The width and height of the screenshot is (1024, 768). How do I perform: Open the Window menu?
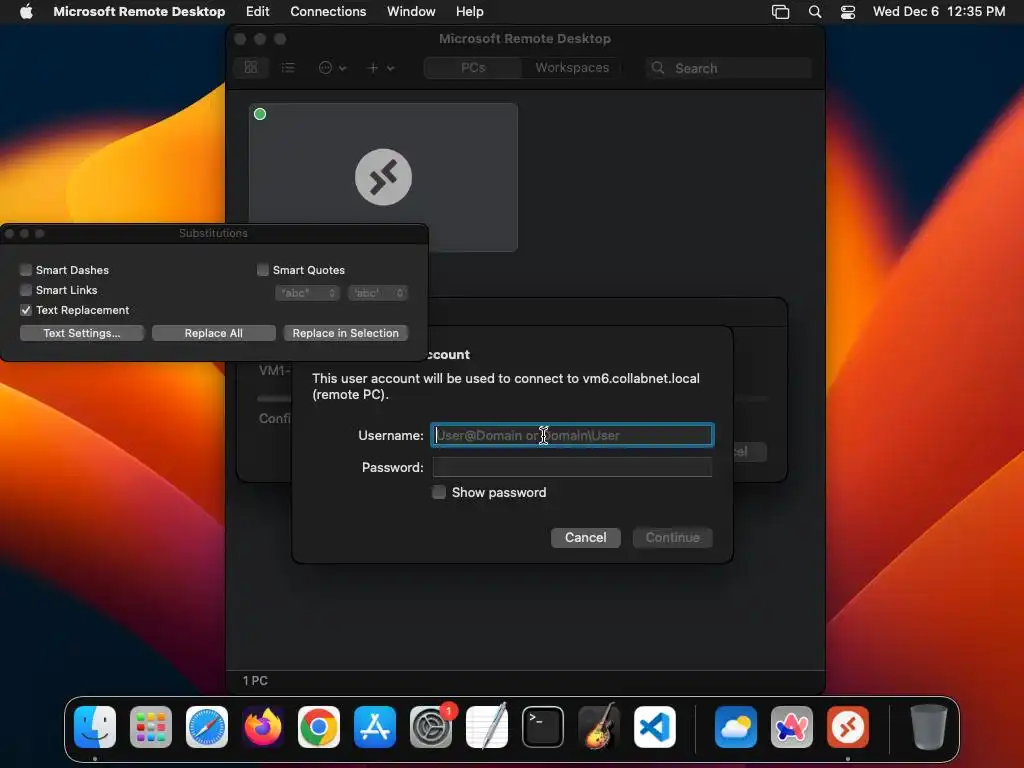[x=411, y=11]
